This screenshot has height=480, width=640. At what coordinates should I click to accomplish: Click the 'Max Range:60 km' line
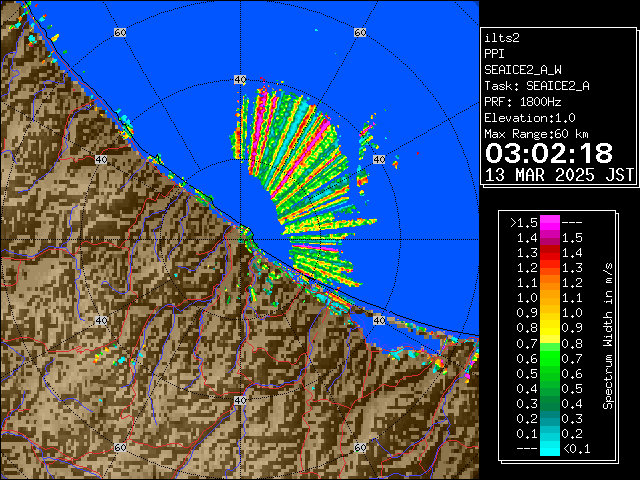tap(537, 134)
